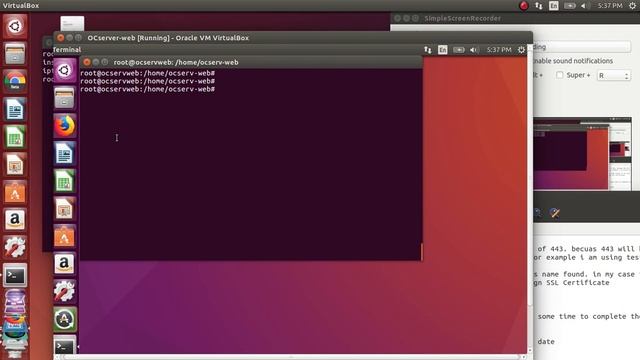Launch Google Chrome from the host launcher

point(15,82)
